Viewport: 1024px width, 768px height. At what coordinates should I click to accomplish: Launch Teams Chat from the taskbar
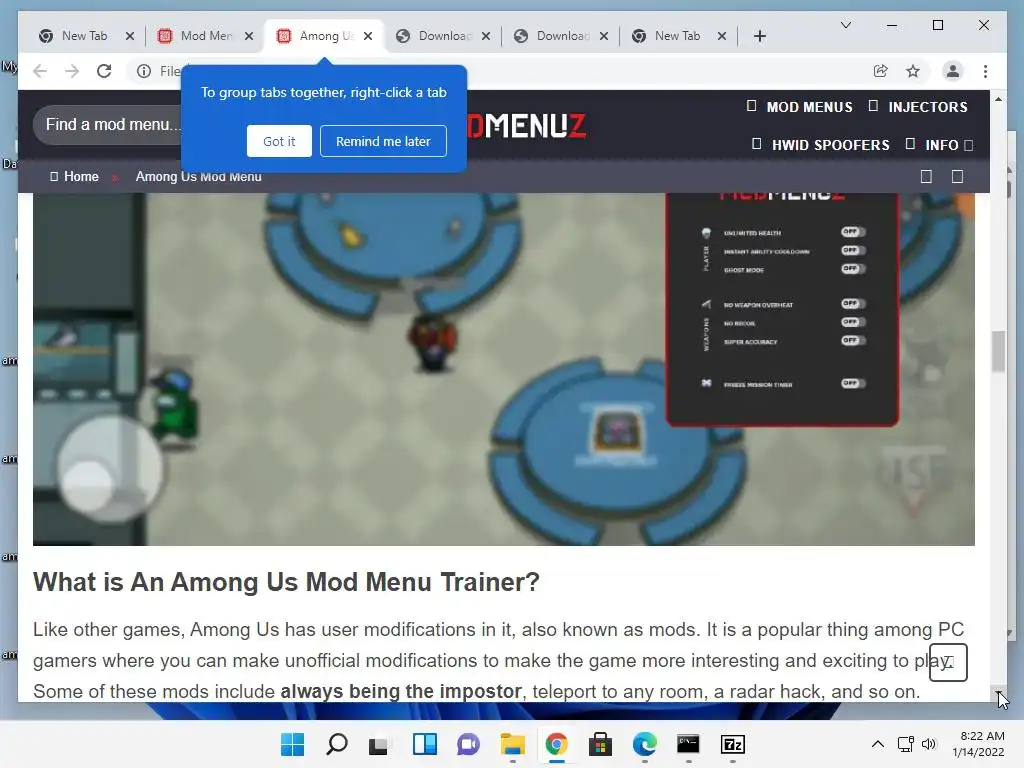468,744
